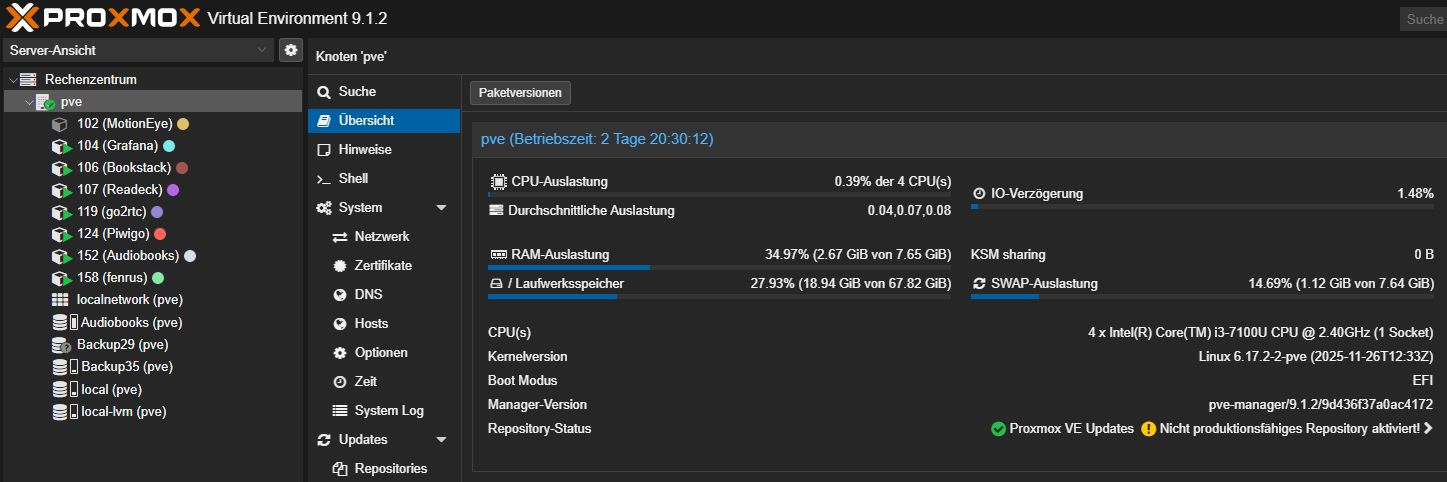Click the Hinweise note icon

click(323, 150)
